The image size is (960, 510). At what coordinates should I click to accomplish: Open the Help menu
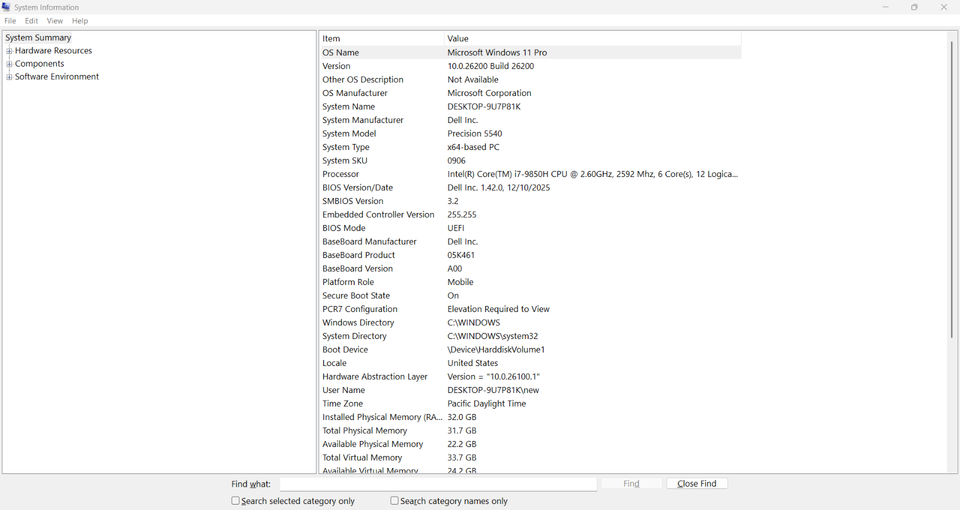click(x=80, y=21)
